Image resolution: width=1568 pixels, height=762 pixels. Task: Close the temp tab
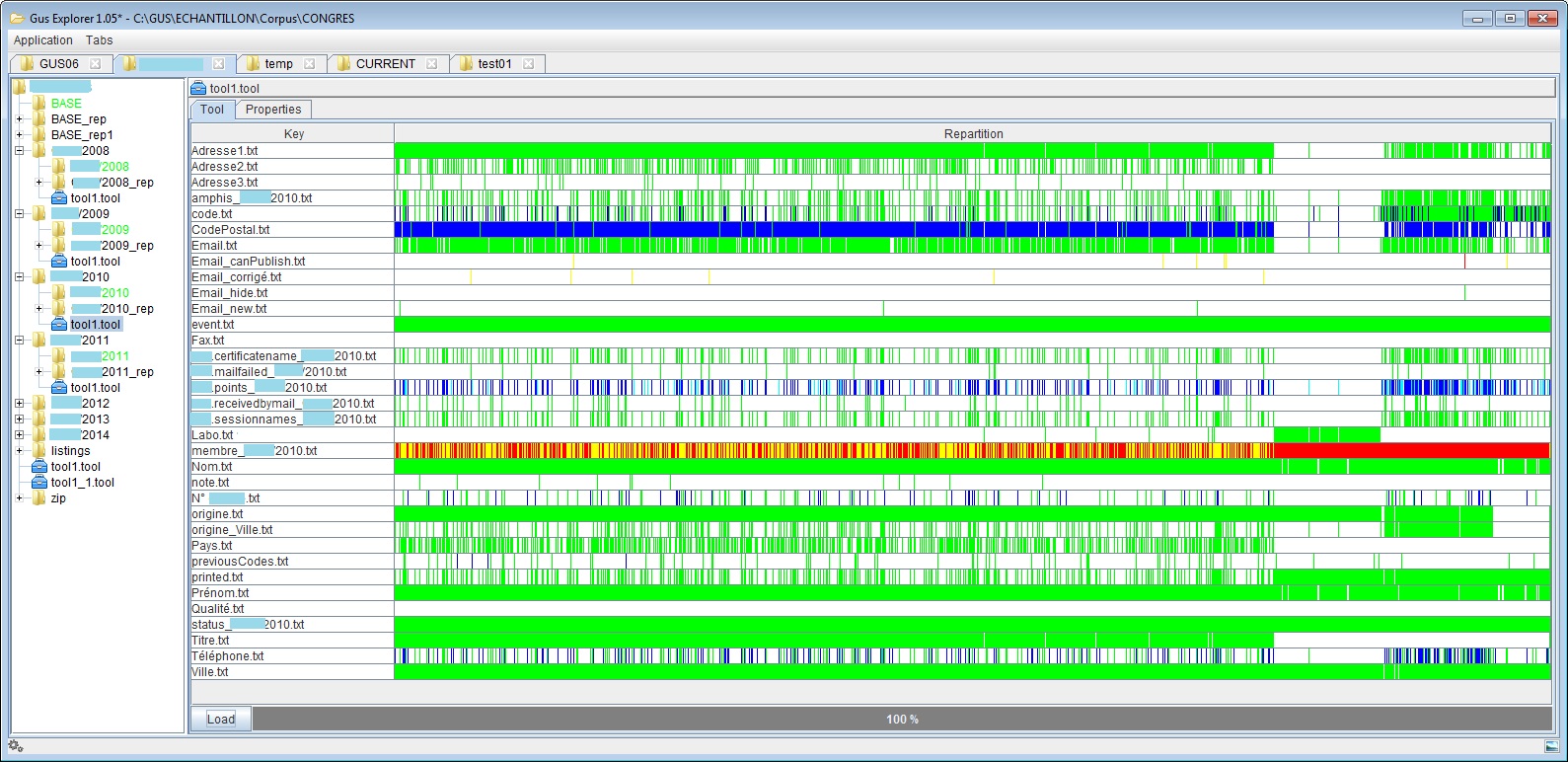click(310, 64)
